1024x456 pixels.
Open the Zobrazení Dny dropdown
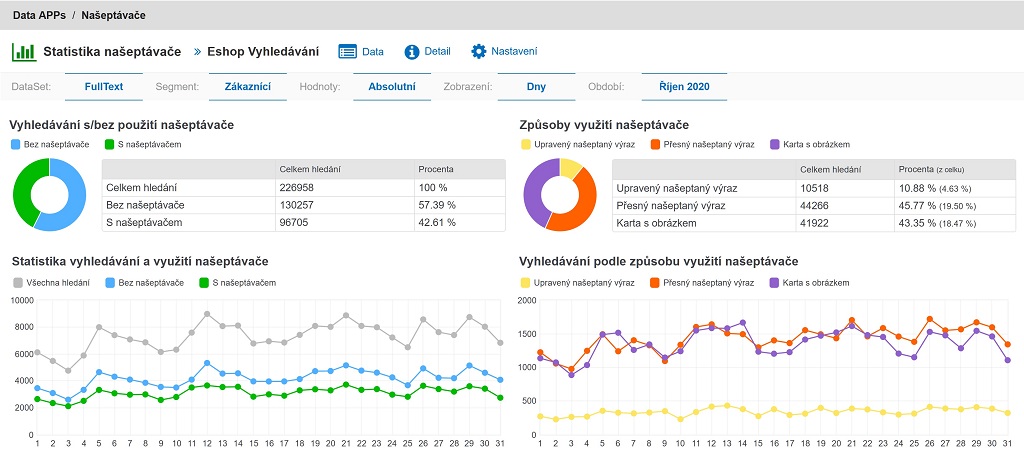pos(536,86)
